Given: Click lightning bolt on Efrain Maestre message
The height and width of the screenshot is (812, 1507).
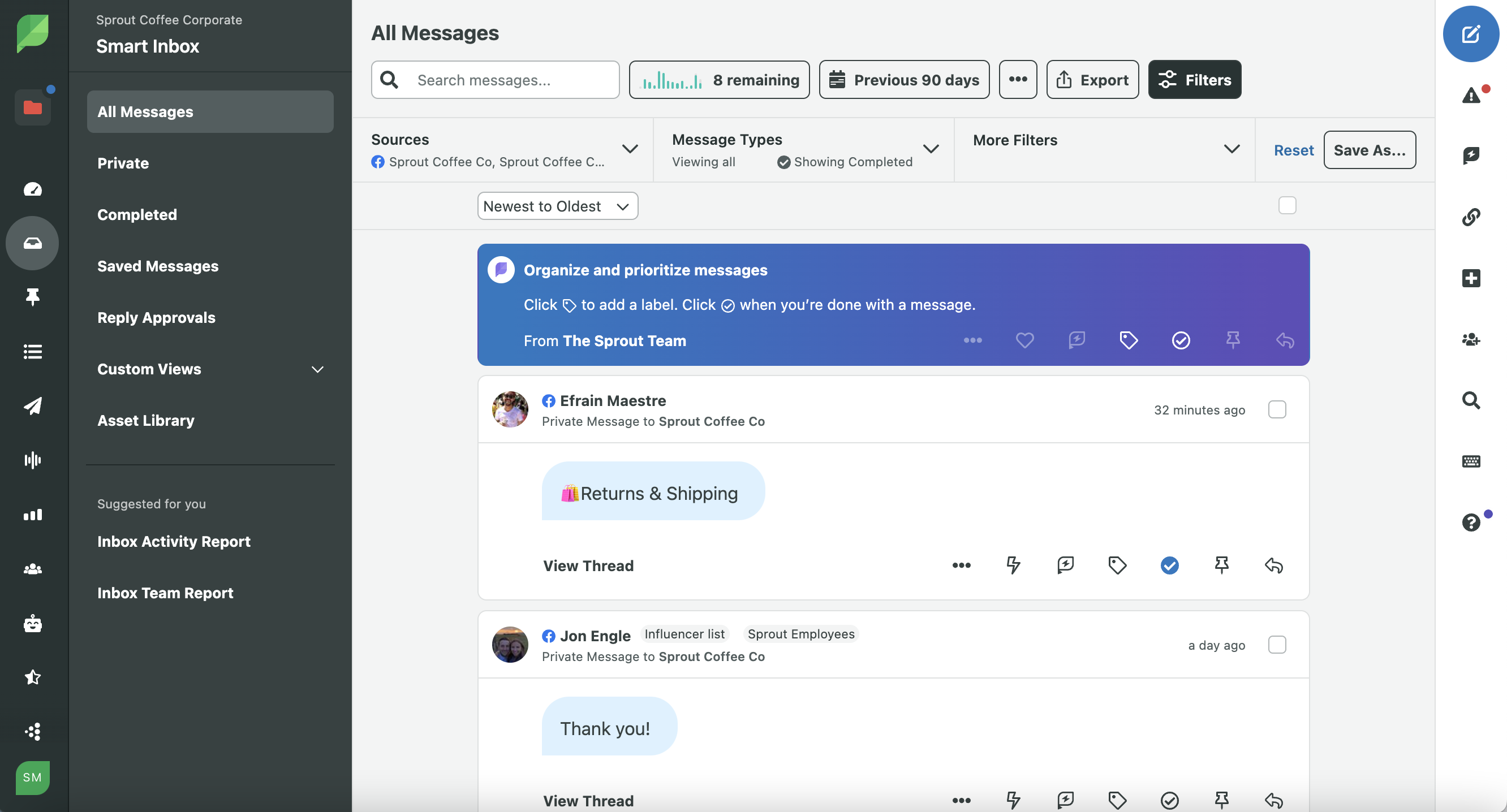Looking at the screenshot, I should coord(1013,565).
